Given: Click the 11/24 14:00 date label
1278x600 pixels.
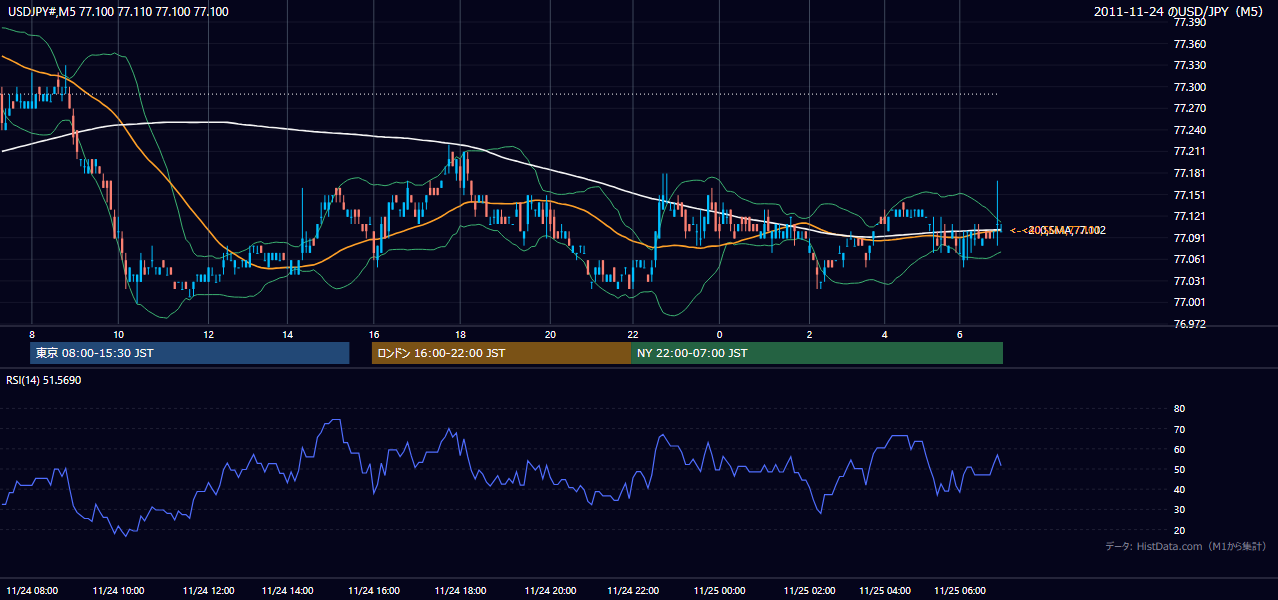Looking at the screenshot, I should coord(288,591).
